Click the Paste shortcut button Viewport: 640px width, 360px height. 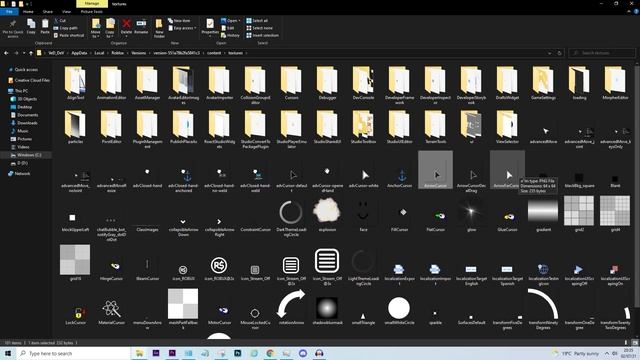pyautogui.click(x=69, y=36)
